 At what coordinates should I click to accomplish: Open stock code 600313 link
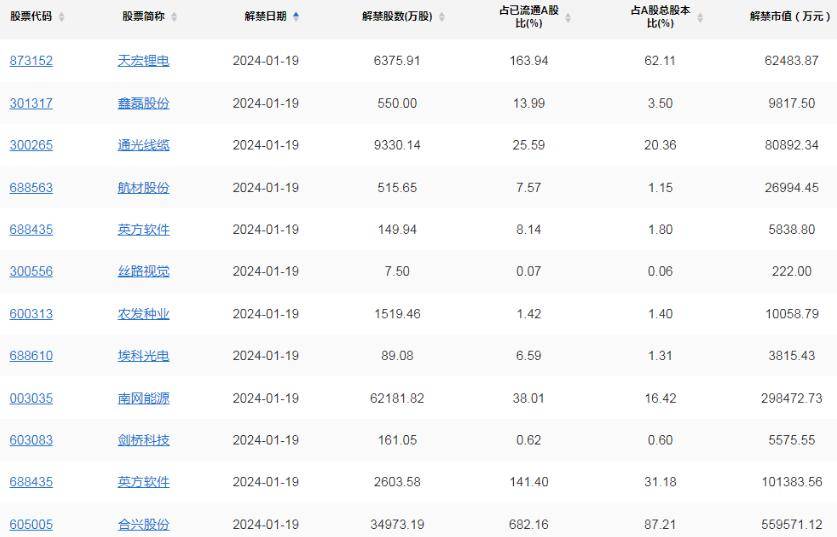point(31,314)
